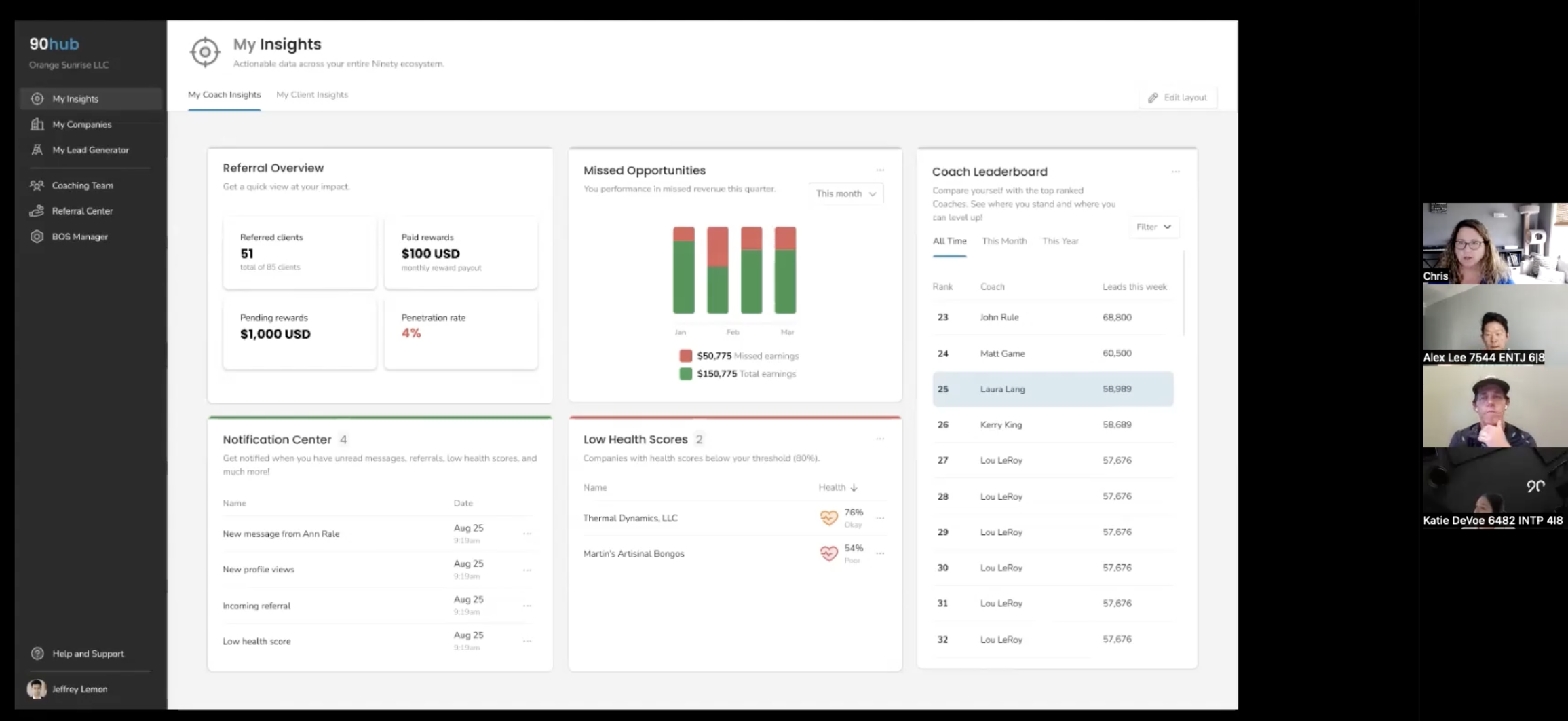Viewport: 1568px width, 721px height.
Task: Open New message from Ann Rale notification
Action: click(378, 534)
